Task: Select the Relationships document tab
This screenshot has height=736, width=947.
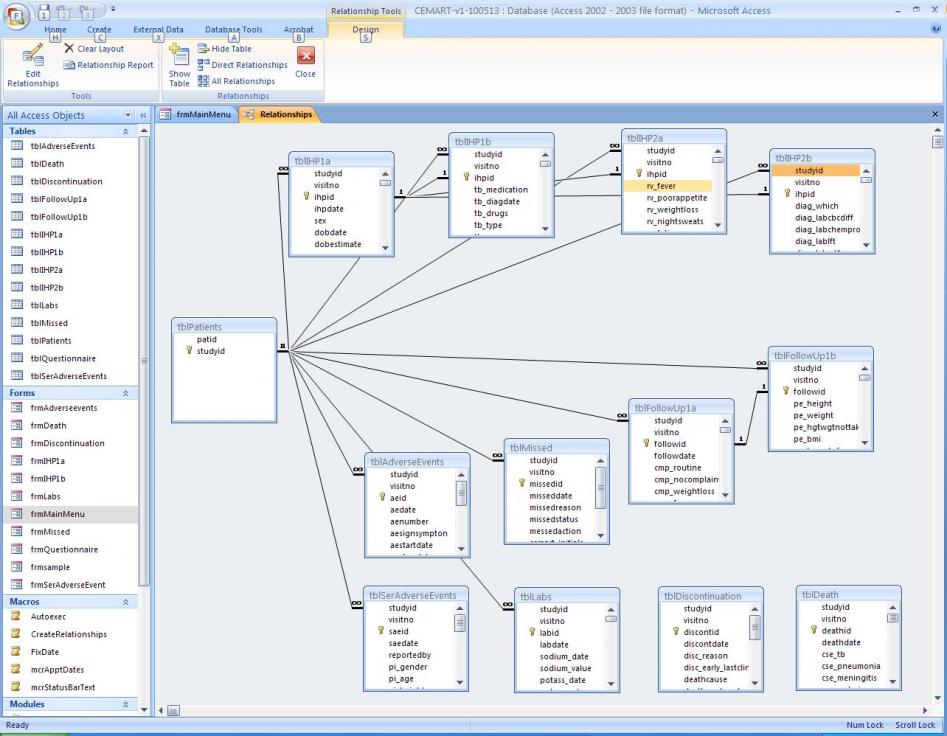Action: click(278, 114)
